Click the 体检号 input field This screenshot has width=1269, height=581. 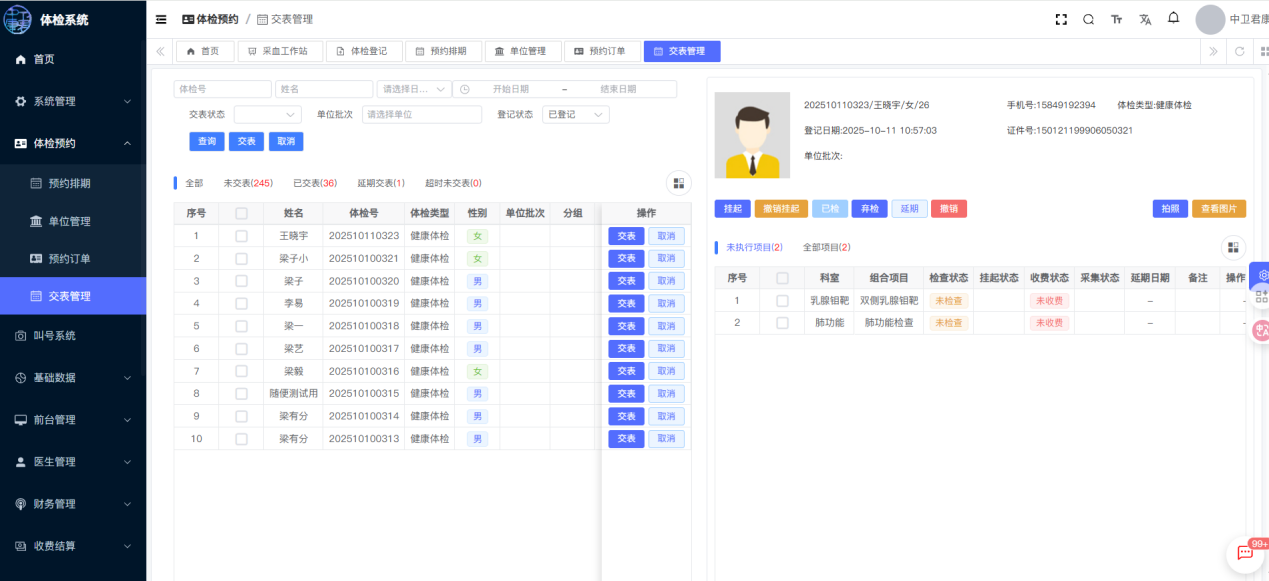click(222, 89)
